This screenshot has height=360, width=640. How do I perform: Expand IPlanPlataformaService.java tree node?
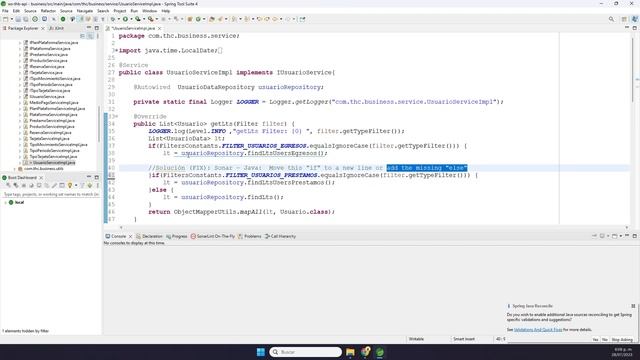pyautogui.click(x=20, y=42)
